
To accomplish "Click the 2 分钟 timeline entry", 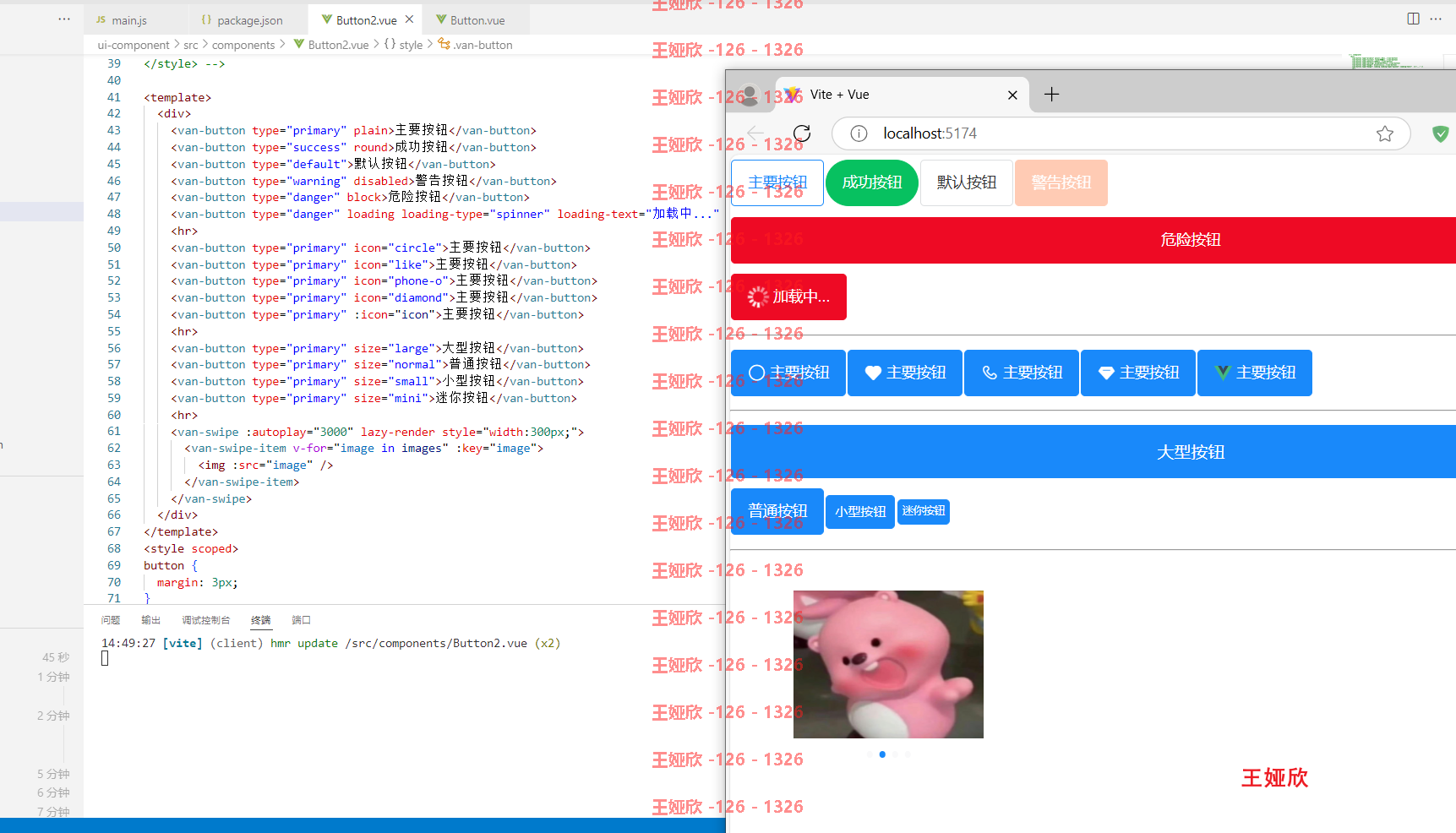I will (x=53, y=716).
